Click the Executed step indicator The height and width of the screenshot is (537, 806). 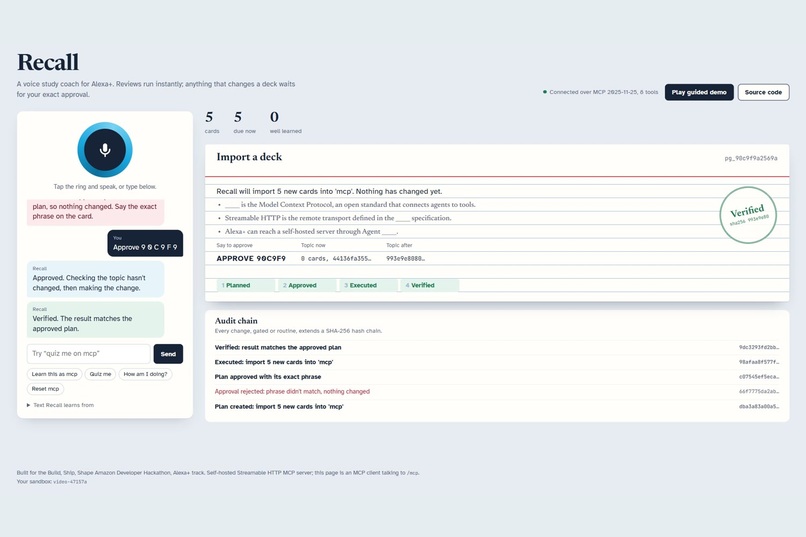coord(368,285)
